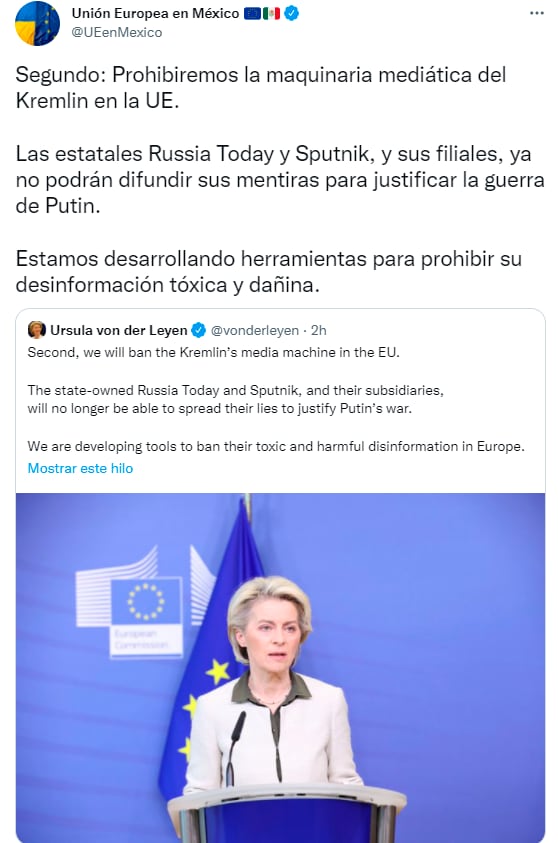Viewport: 558px width, 843px height.
Task: Click Ursula von der Leyen's small avatar
Action: pos(37,330)
